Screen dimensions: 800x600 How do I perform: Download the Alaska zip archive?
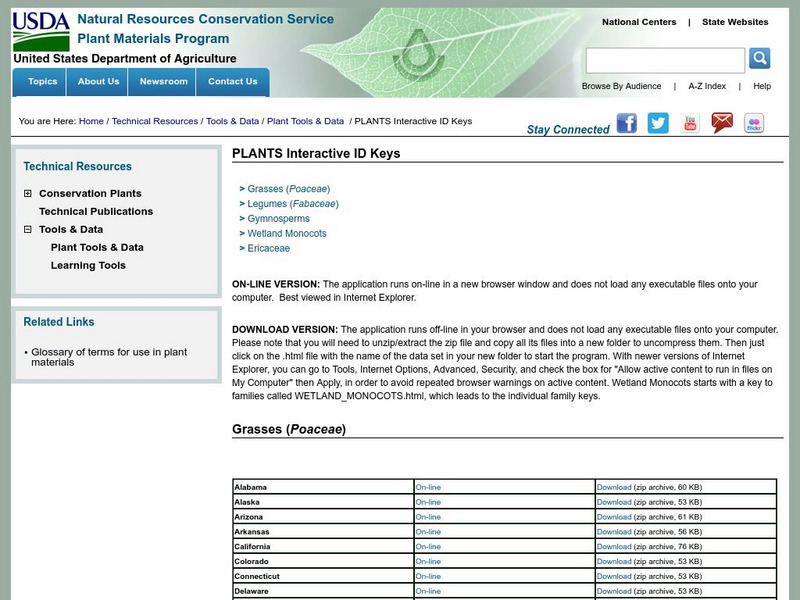tap(614, 502)
